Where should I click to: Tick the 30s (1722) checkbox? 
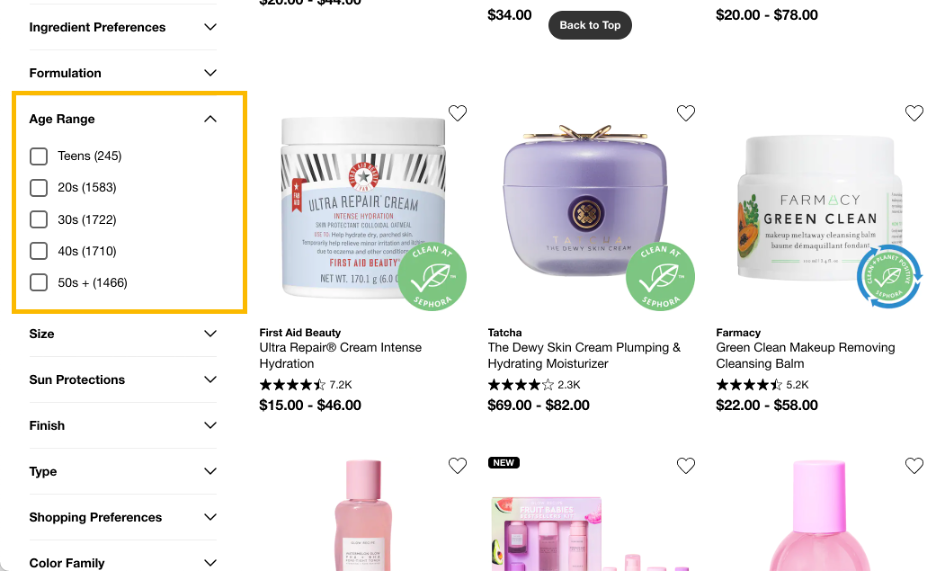39,219
